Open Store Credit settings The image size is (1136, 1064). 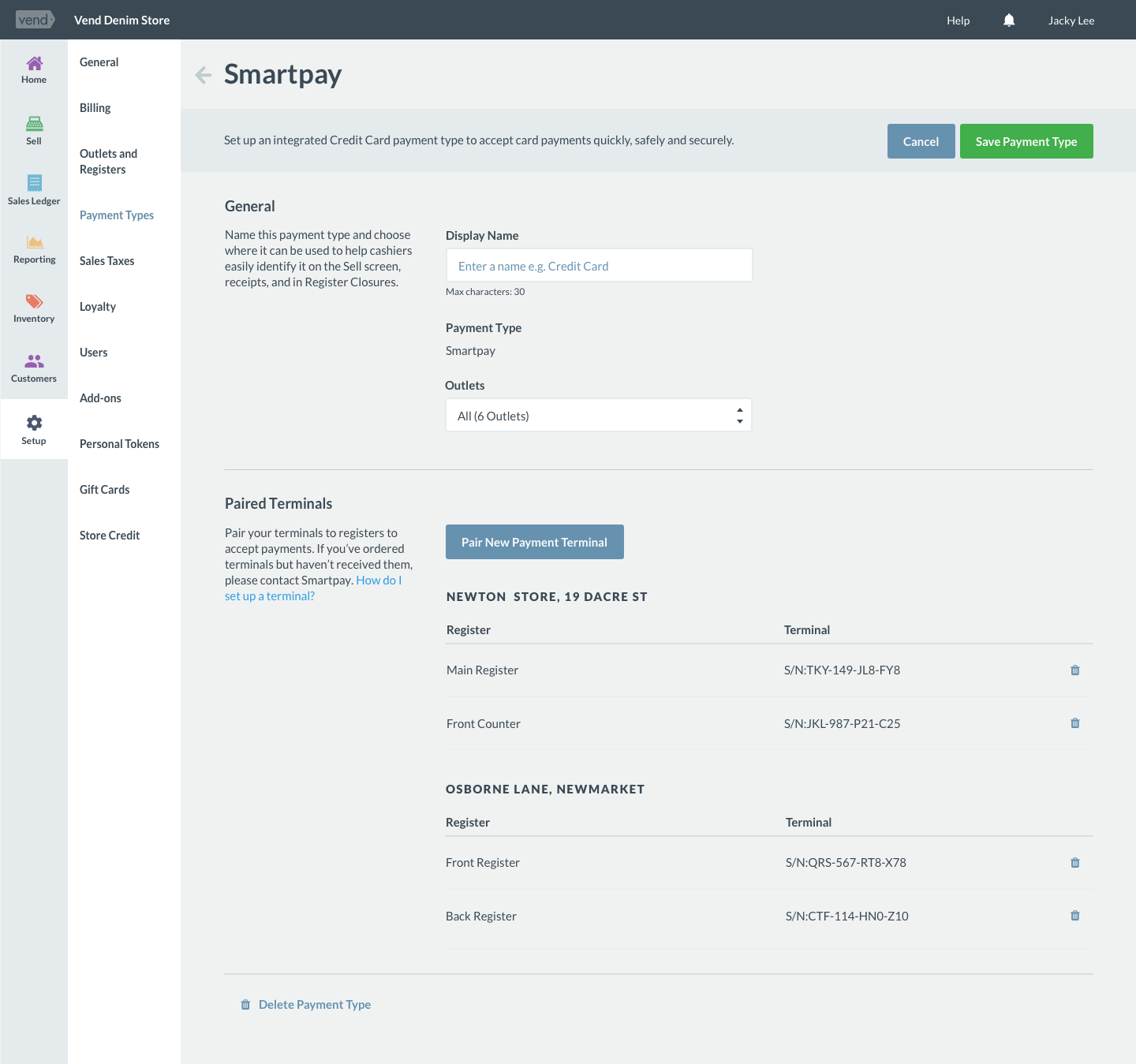pos(110,536)
